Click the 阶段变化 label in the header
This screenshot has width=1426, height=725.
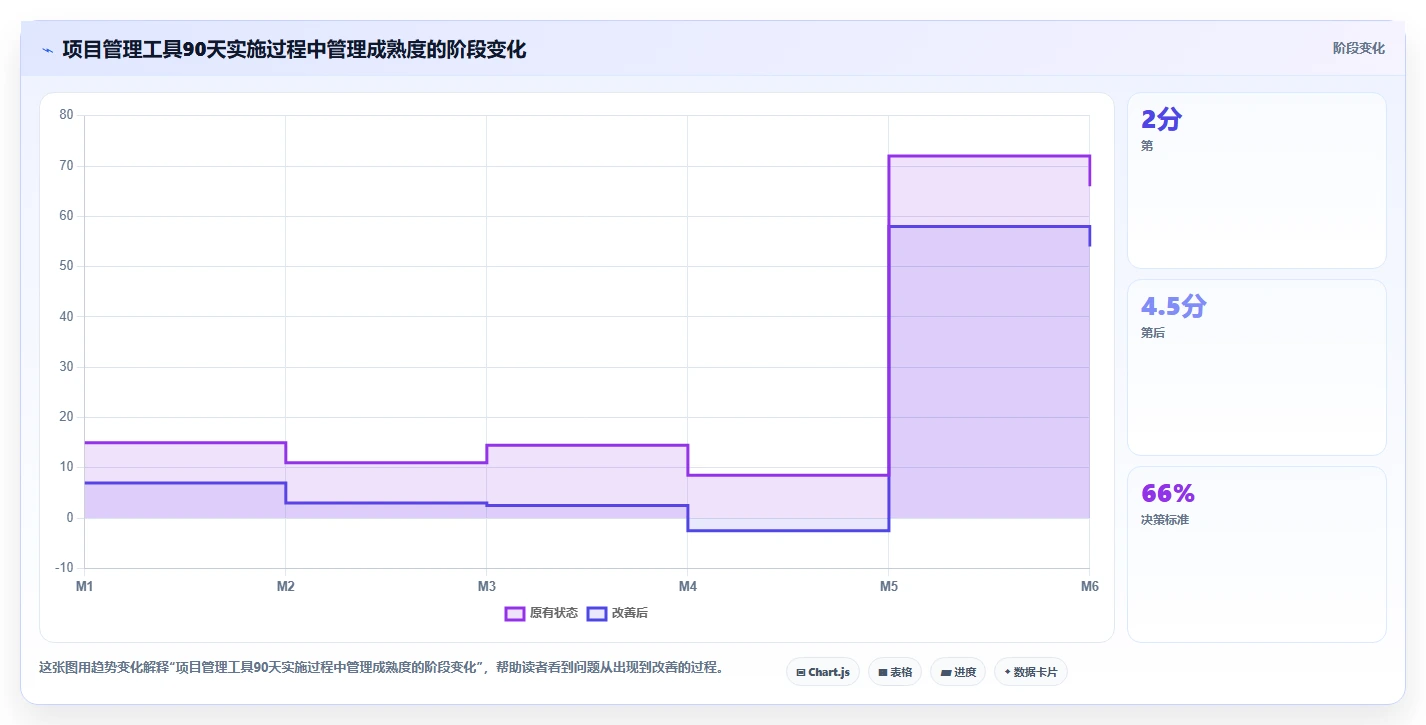[x=1358, y=48]
